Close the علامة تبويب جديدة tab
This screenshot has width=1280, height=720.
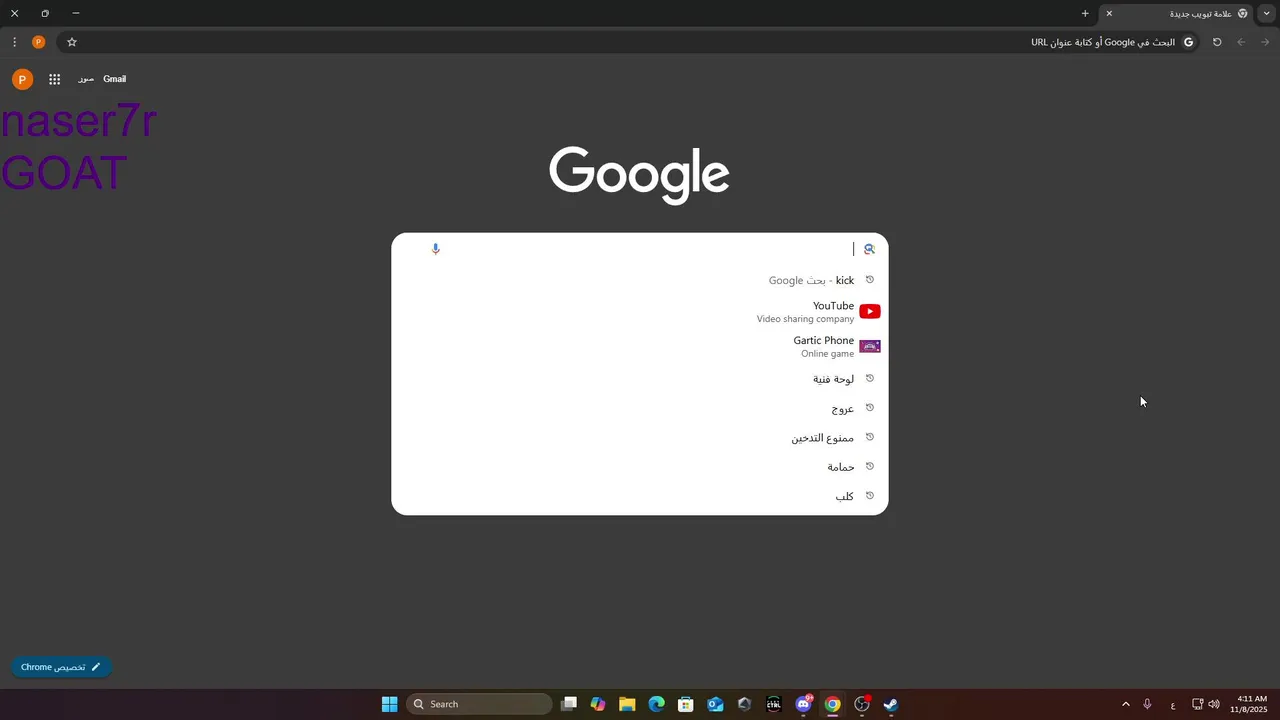pyautogui.click(x=1109, y=13)
